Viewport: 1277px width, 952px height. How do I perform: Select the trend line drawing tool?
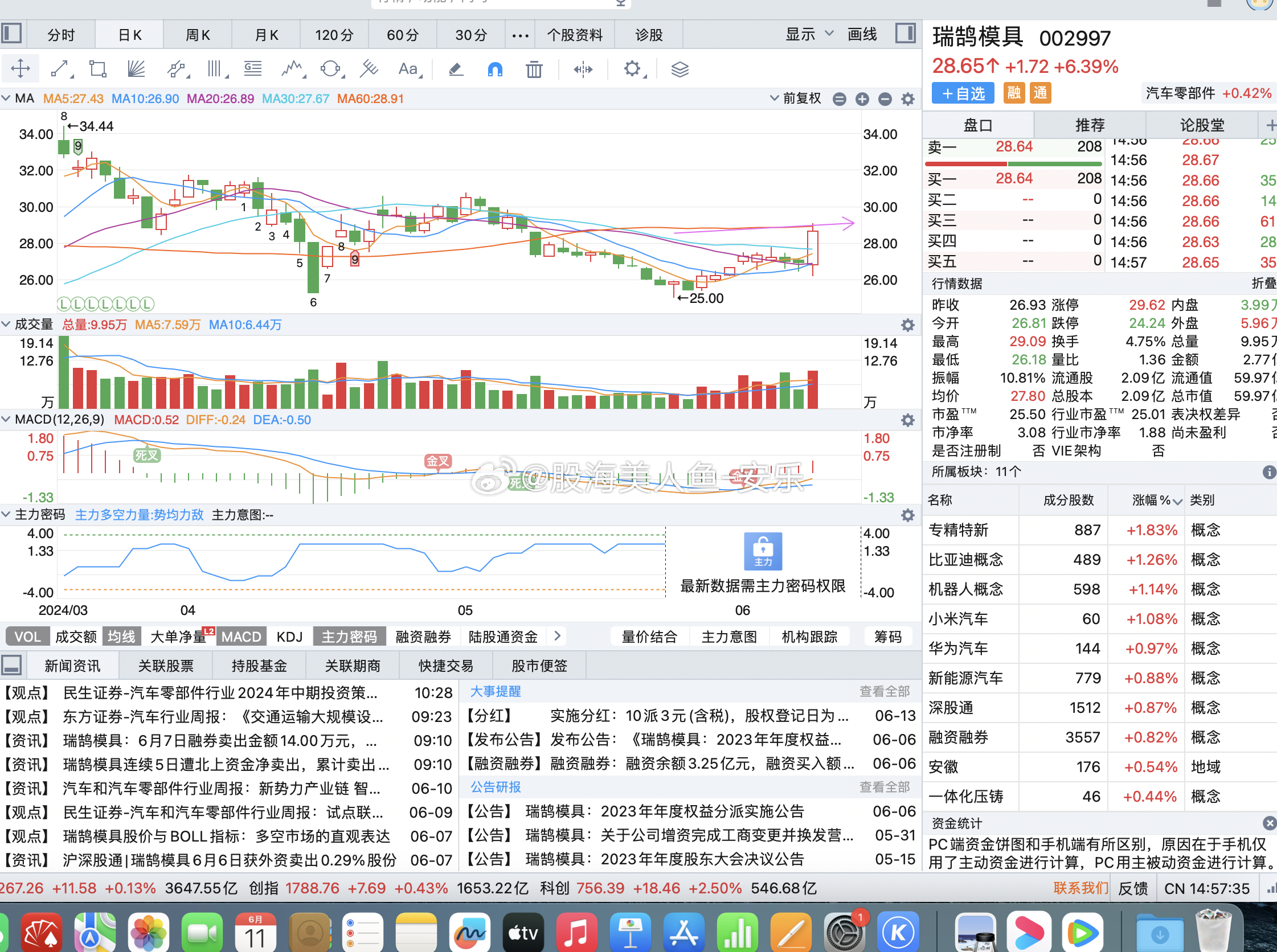[x=60, y=69]
